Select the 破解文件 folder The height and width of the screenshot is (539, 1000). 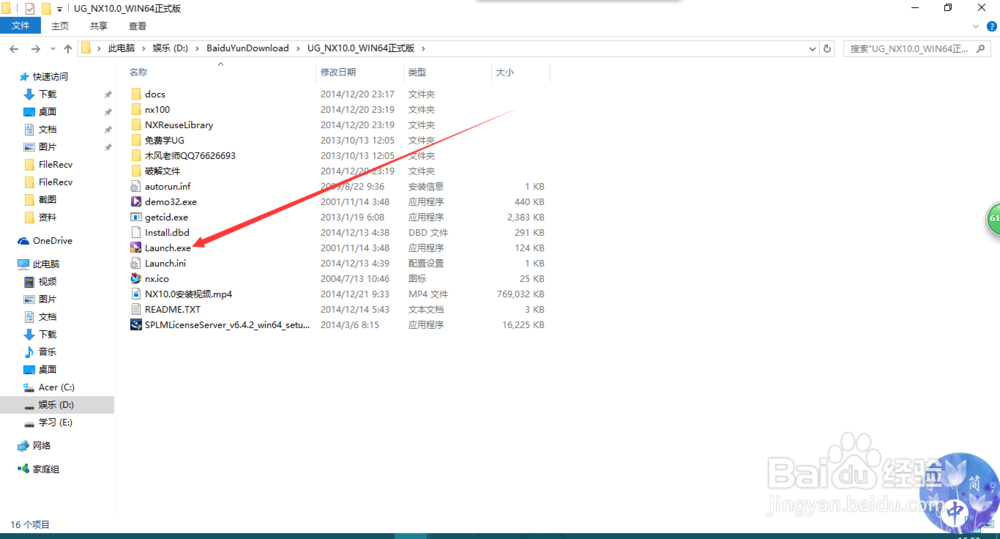pos(163,171)
